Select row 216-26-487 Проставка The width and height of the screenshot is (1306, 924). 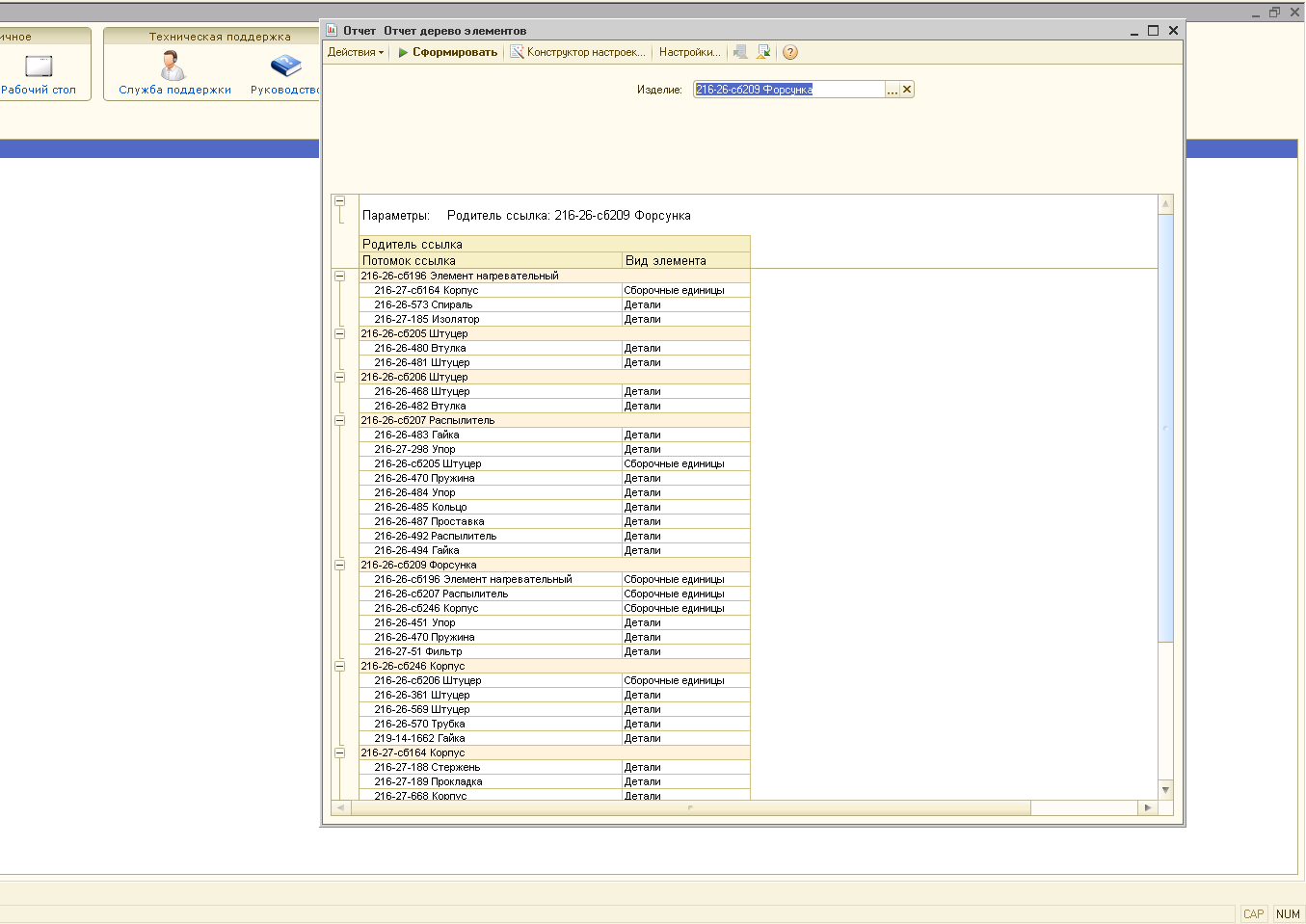[554, 521]
